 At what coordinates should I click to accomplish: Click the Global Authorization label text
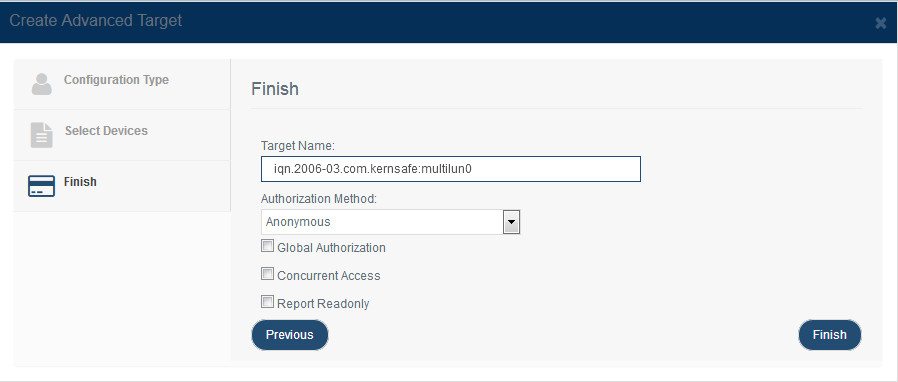[x=331, y=248]
